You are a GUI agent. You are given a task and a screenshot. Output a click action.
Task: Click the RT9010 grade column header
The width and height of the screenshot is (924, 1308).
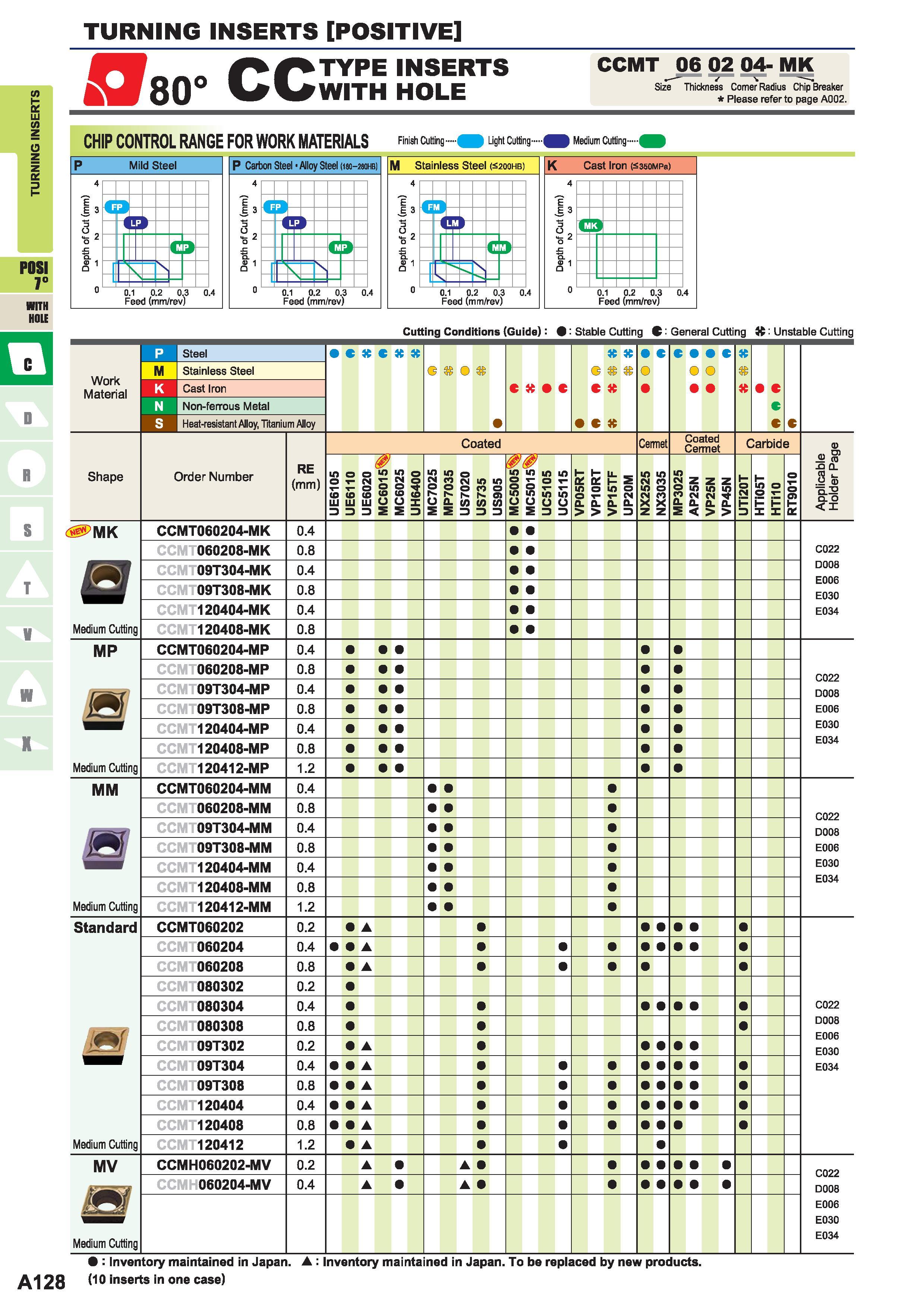click(792, 493)
